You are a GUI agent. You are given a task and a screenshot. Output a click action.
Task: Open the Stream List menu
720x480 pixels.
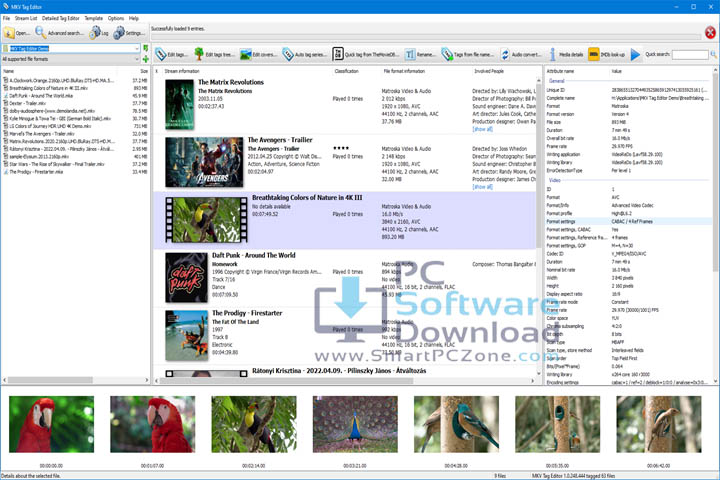coord(26,18)
